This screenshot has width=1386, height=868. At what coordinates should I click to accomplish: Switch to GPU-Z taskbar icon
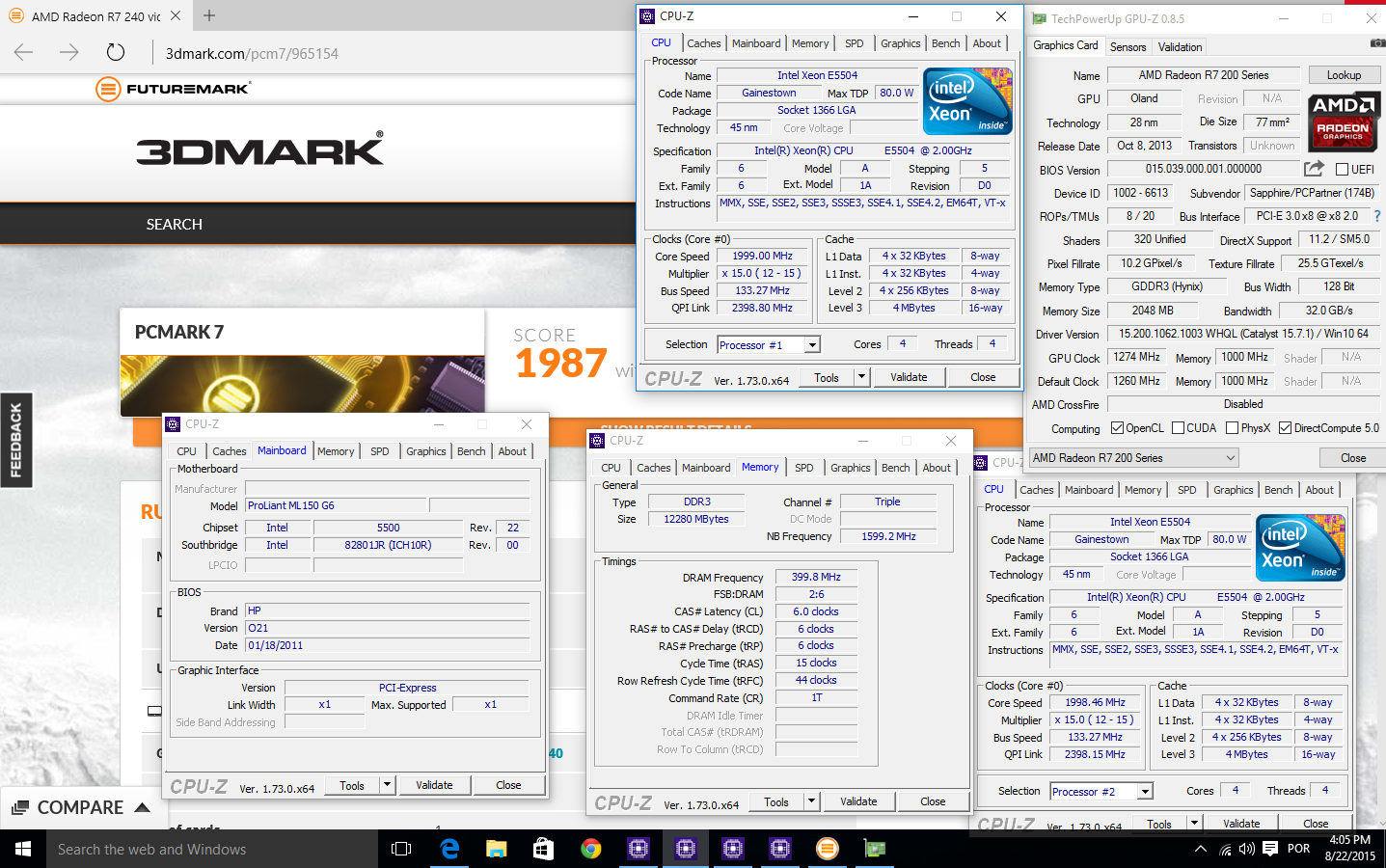point(875,849)
